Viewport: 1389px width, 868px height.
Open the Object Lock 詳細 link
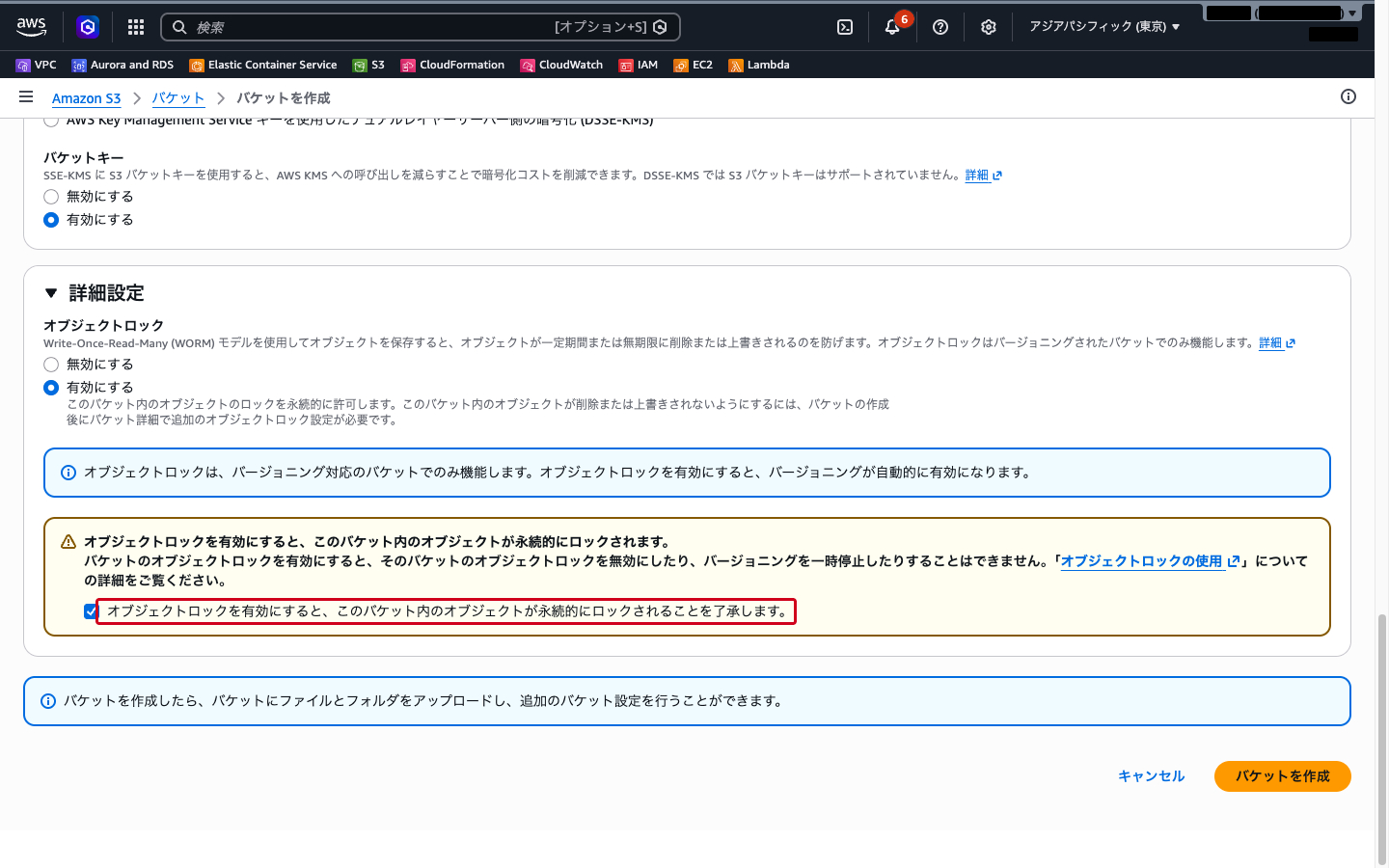pyautogui.click(x=1277, y=343)
